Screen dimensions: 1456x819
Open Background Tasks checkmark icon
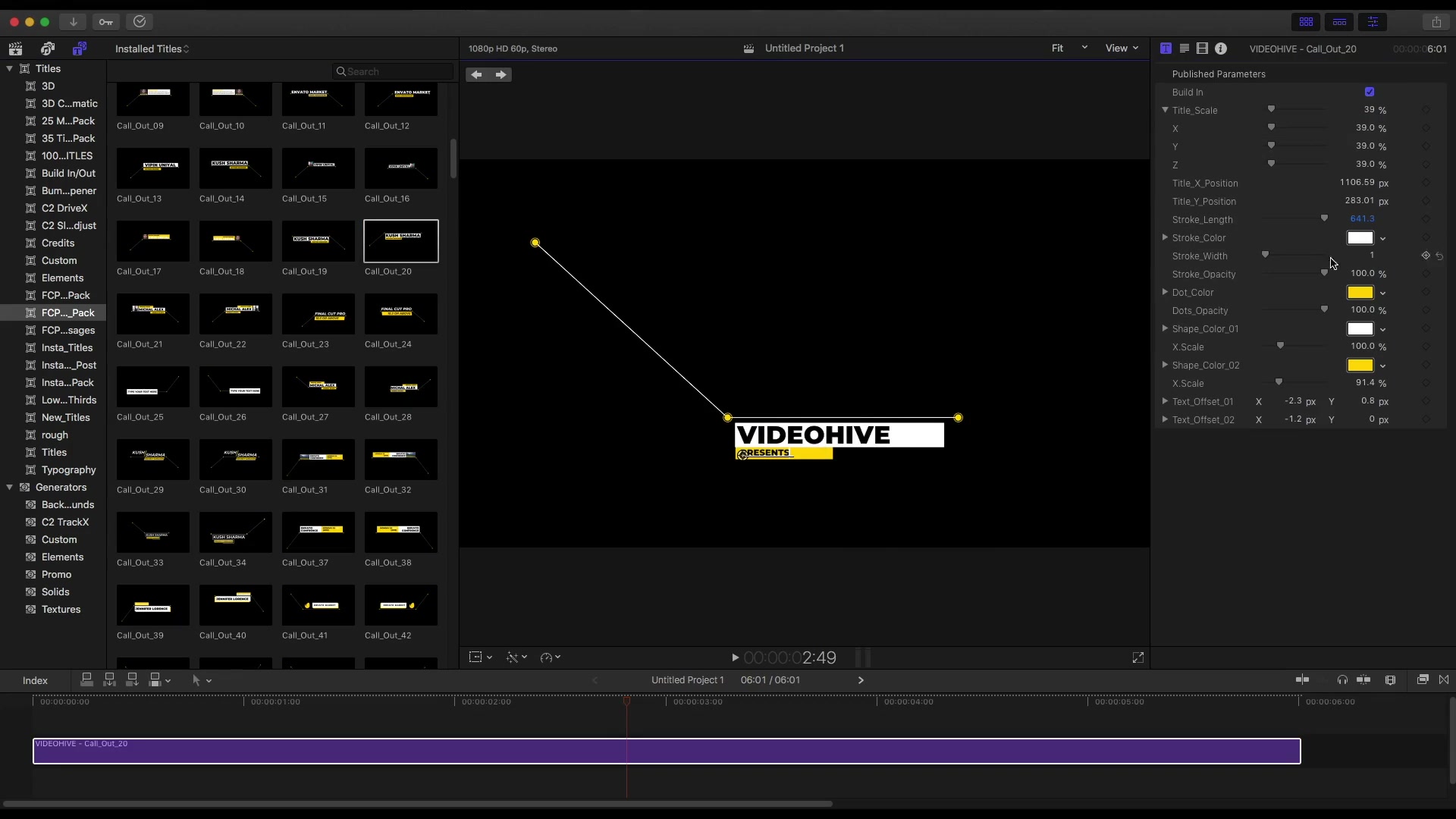point(140,22)
